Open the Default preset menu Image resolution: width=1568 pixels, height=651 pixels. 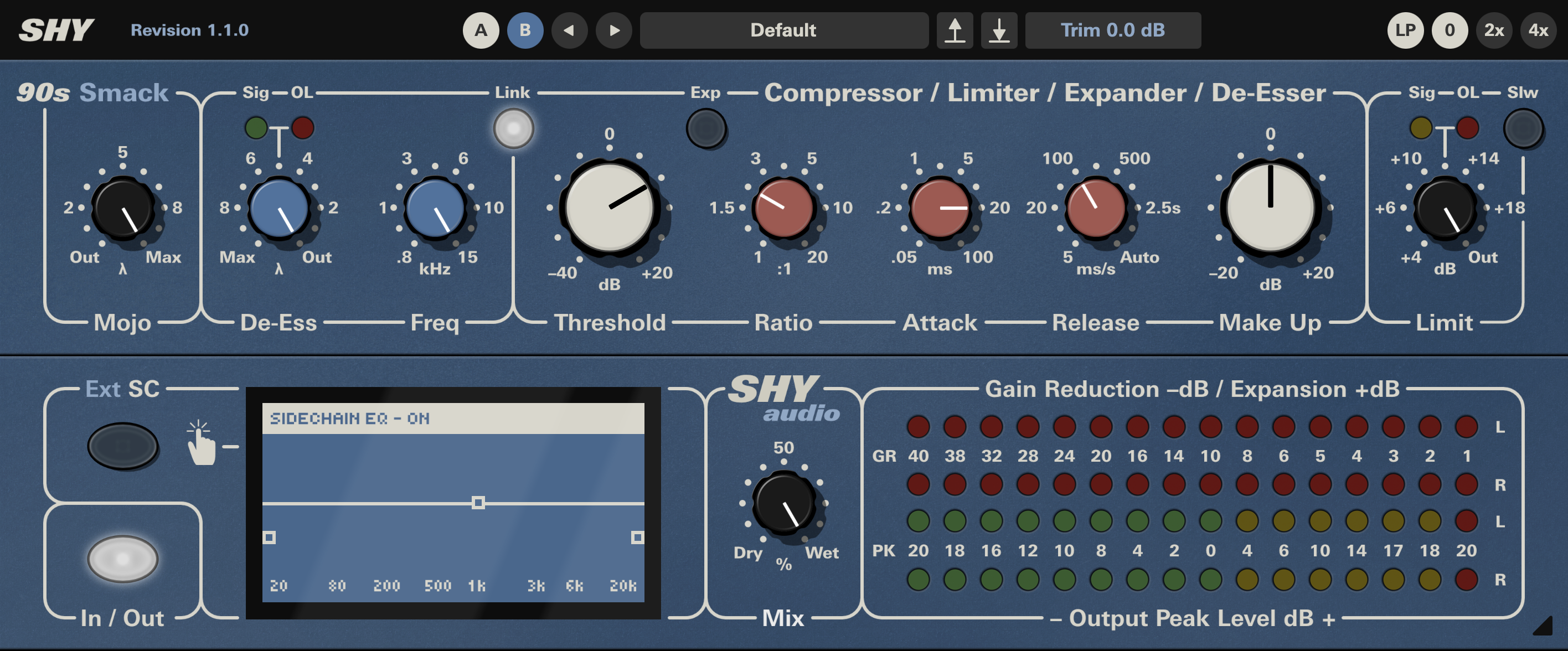pos(784,30)
